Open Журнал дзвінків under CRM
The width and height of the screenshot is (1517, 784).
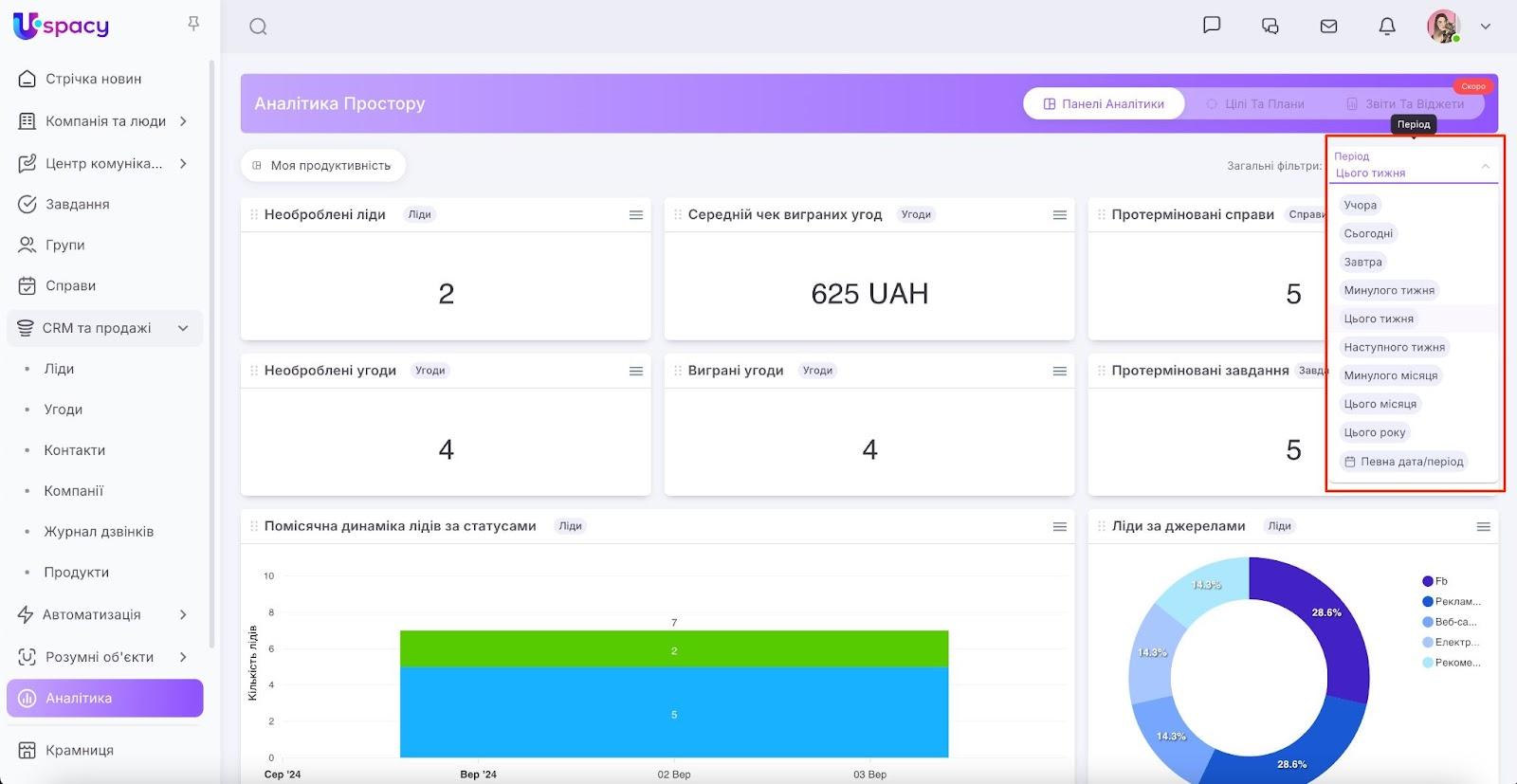tap(99, 532)
